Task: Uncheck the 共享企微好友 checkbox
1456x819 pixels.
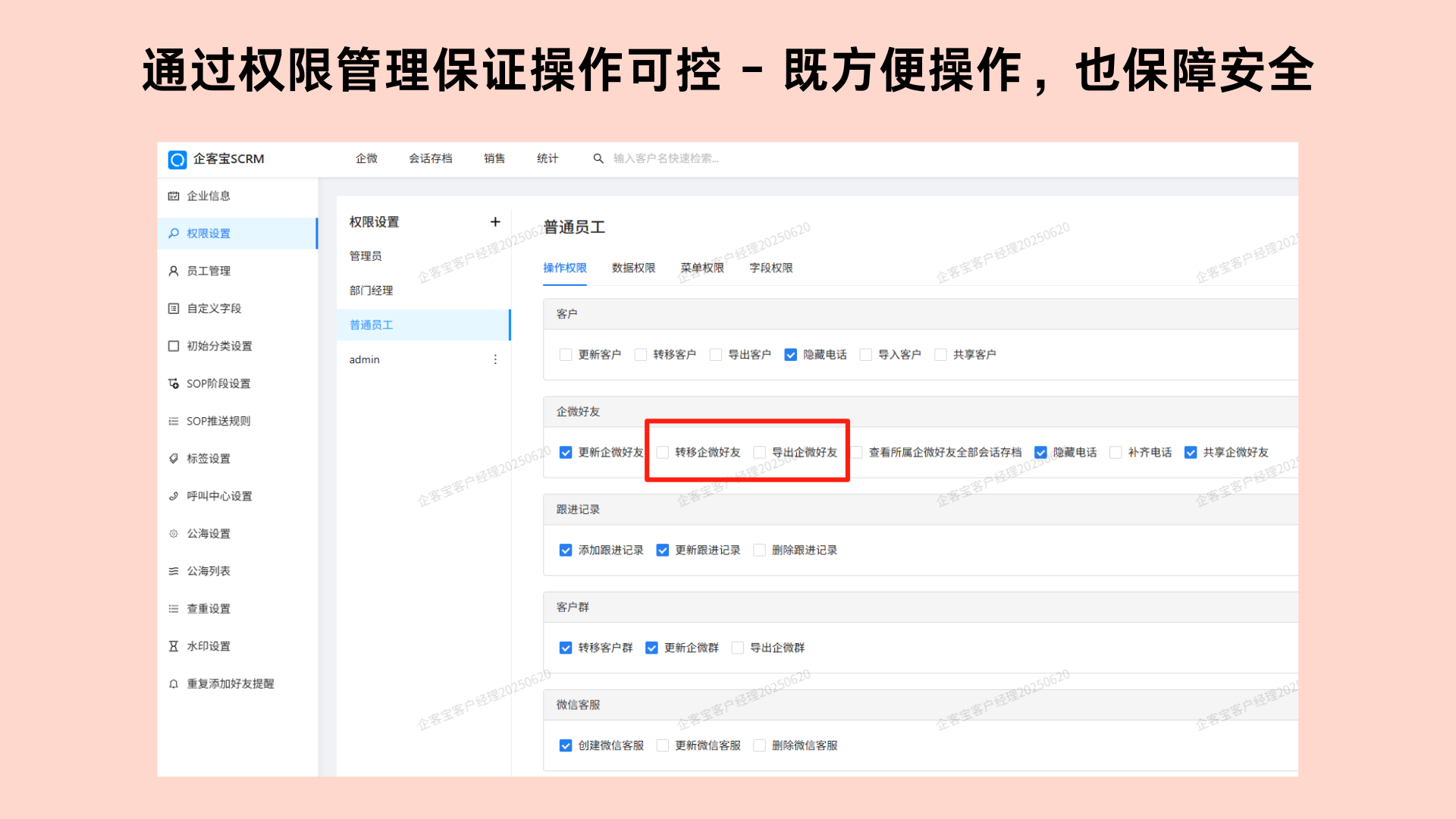Action: (x=1191, y=453)
